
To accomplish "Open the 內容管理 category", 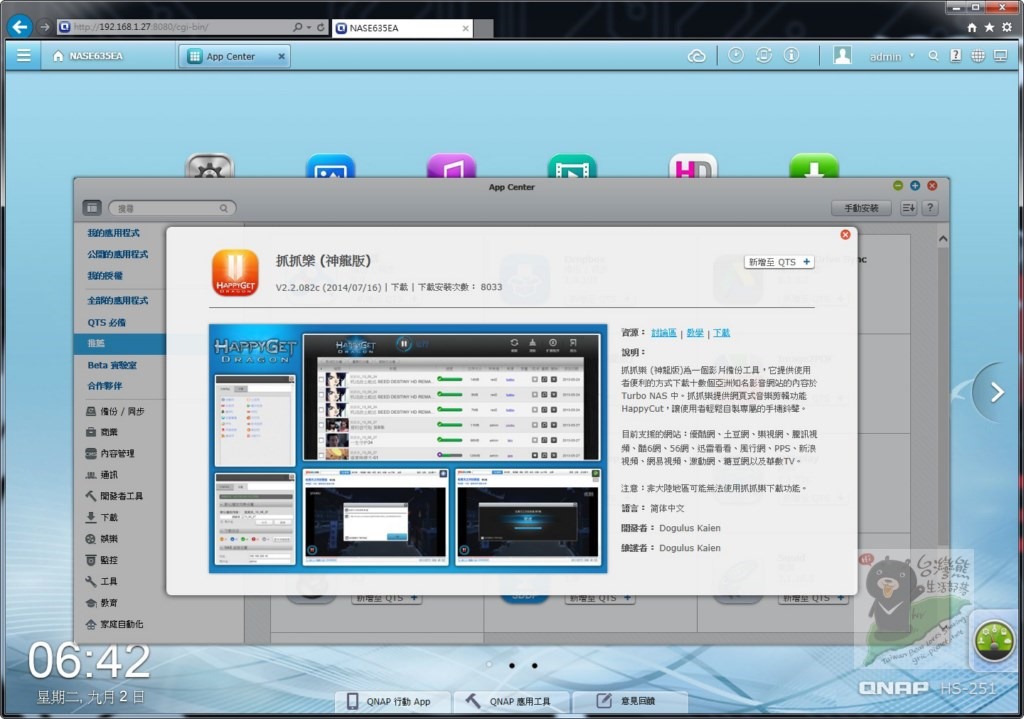I will pos(110,454).
